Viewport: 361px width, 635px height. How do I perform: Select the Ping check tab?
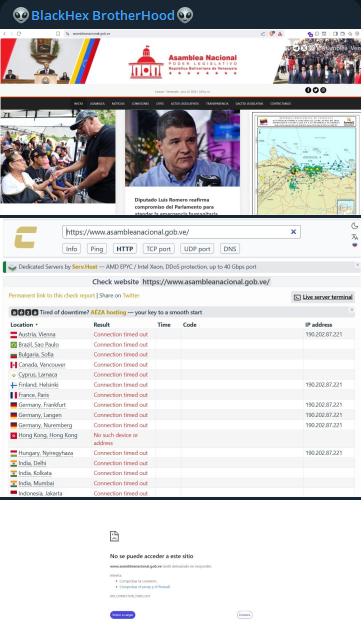[96, 249]
